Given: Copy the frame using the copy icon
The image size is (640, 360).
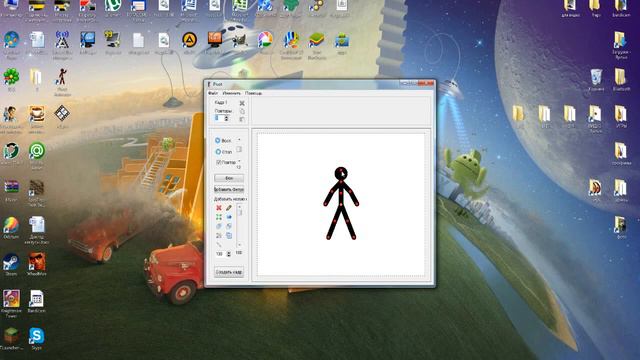Looking at the screenshot, I should click(x=242, y=111).
